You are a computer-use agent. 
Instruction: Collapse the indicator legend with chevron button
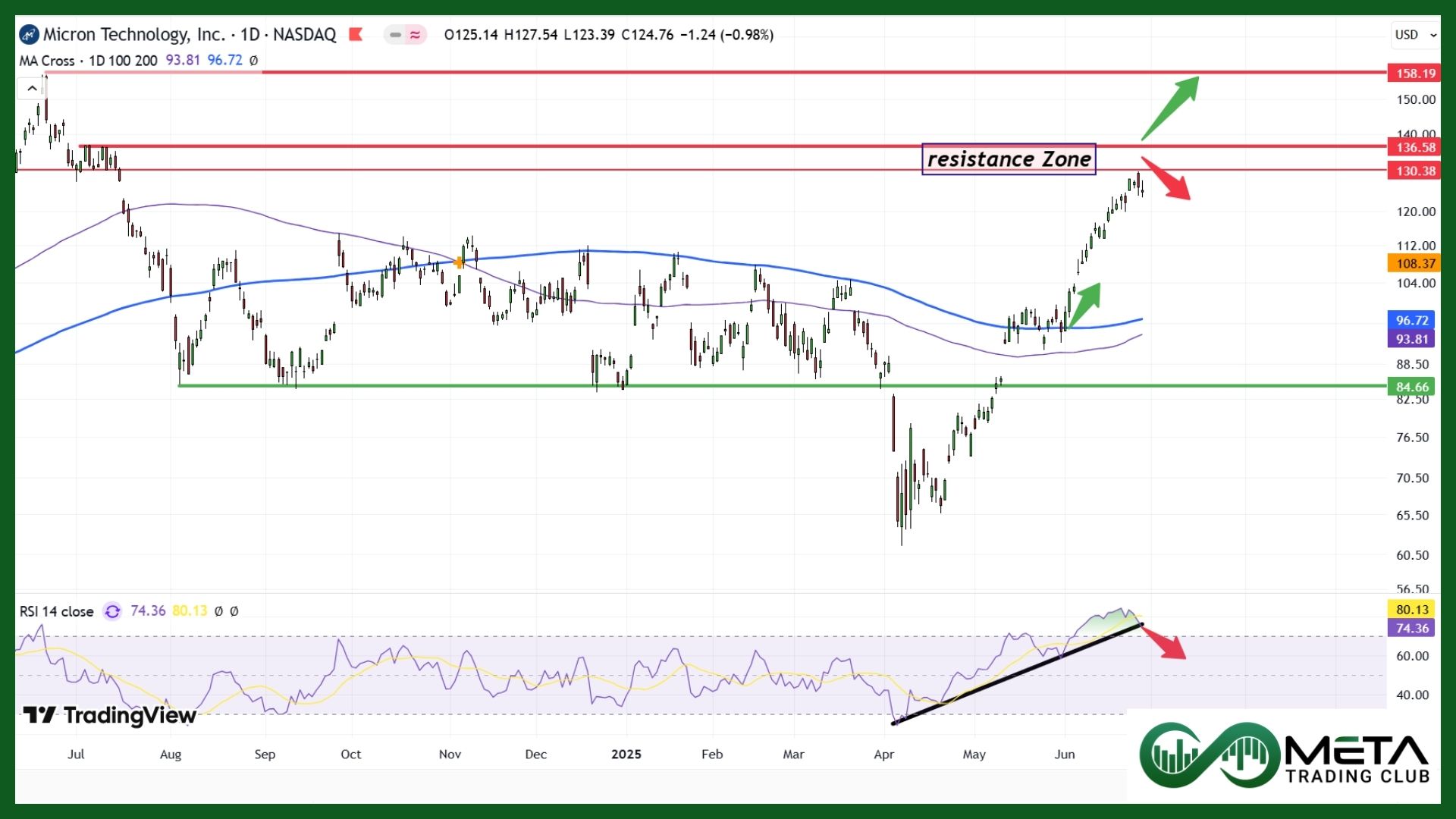[x=32, y=89]
